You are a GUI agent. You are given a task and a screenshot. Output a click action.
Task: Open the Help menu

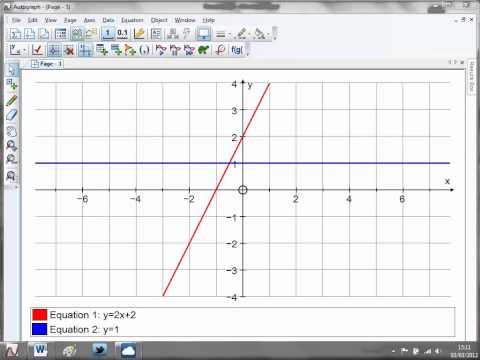pyautogui.click(x=208, y=20)
